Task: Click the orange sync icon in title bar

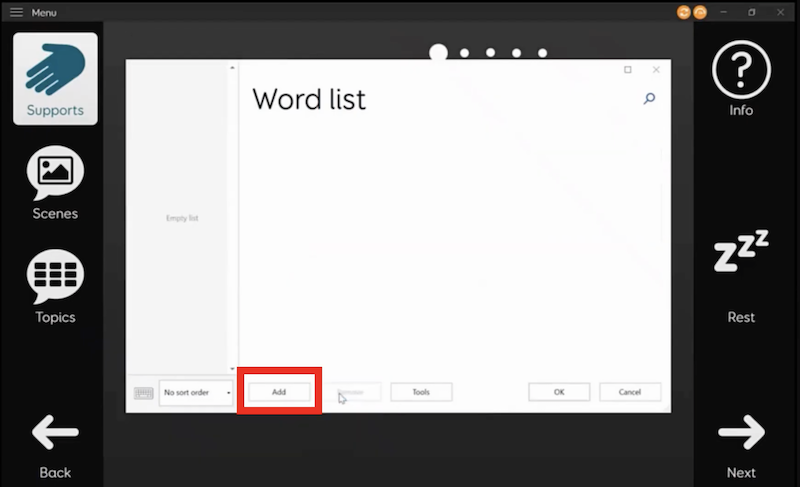Action: (x=684, y=12)
